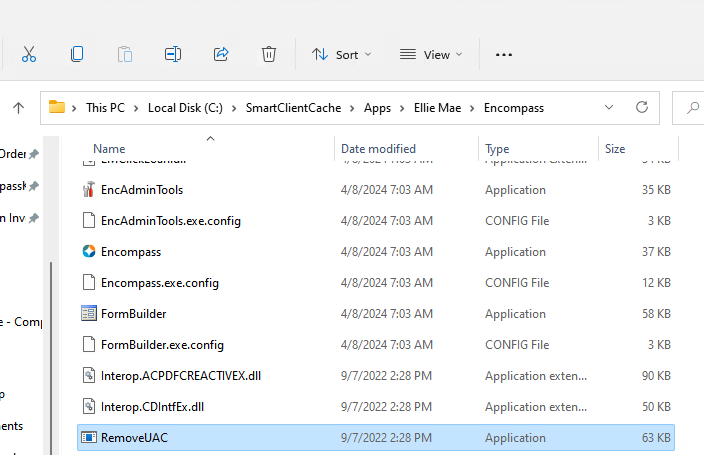Viewport: 704px width, 455px height.
Task: Open the View dropdown menu
Action: pos(431,55)
